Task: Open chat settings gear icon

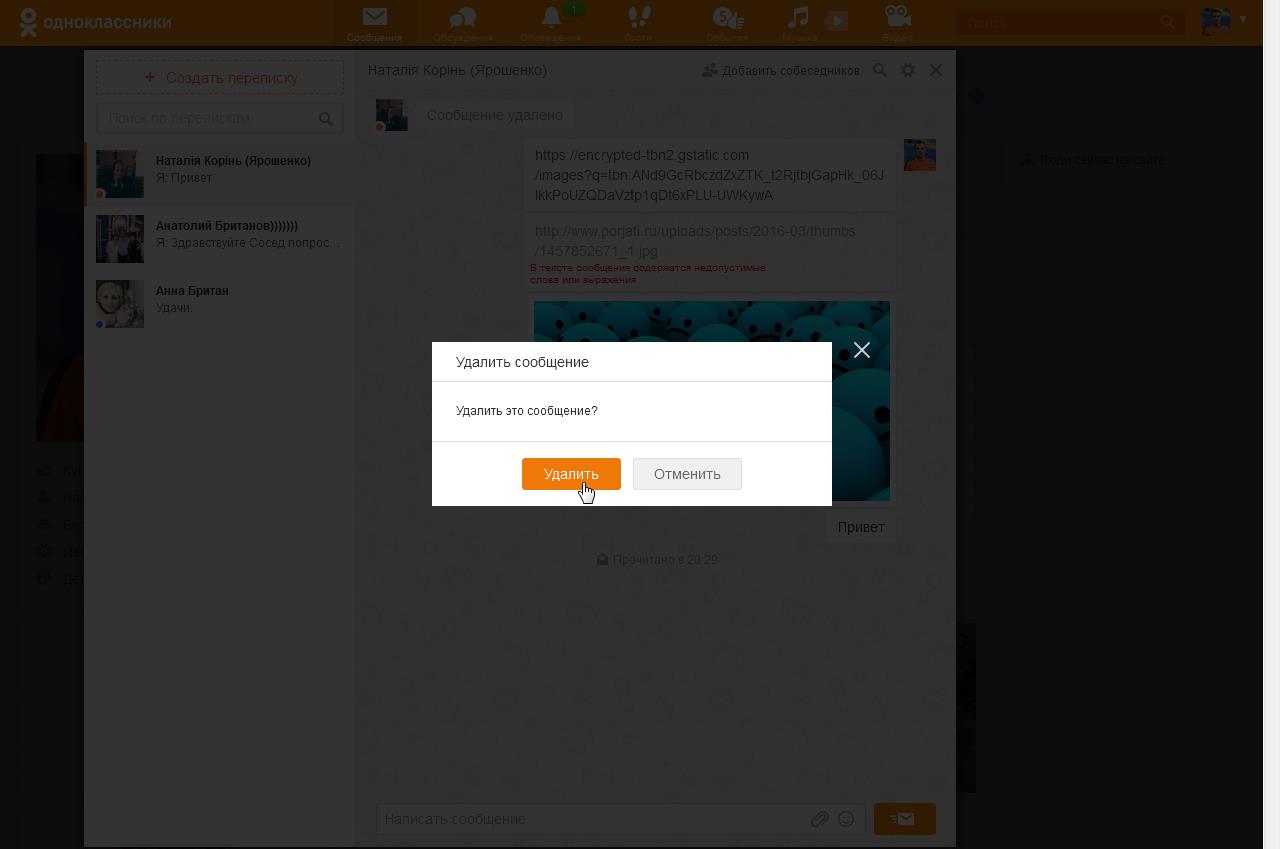Action: (908, 70)
